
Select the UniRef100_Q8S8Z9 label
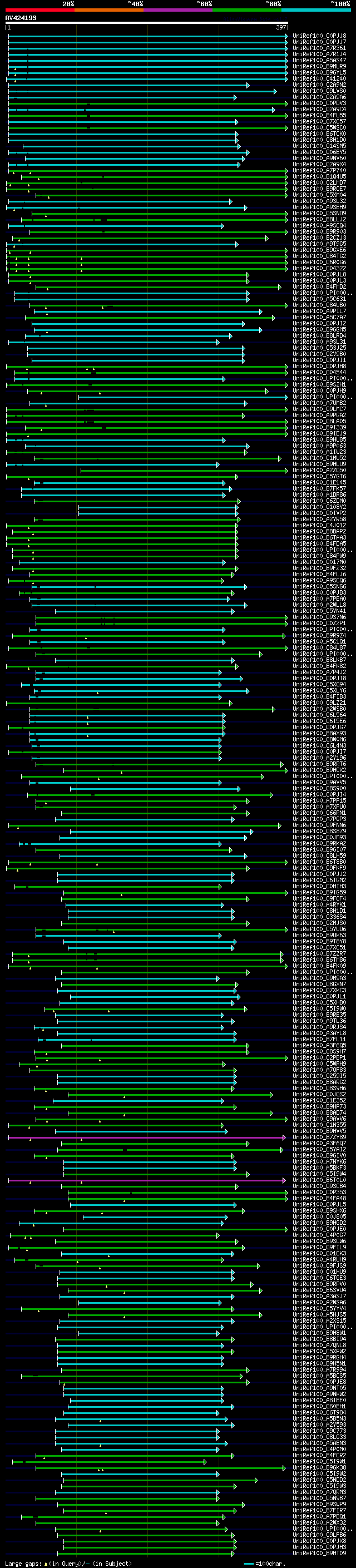(319, 832)
